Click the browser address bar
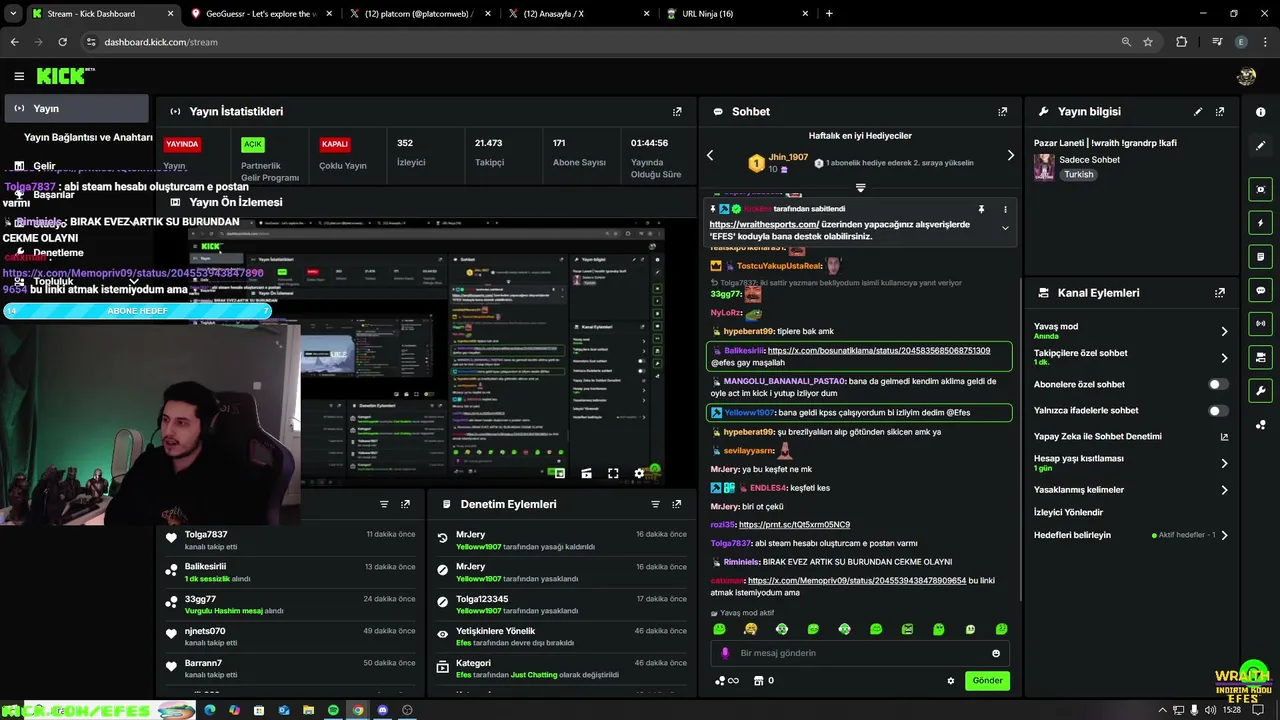 tap(600, 42)
